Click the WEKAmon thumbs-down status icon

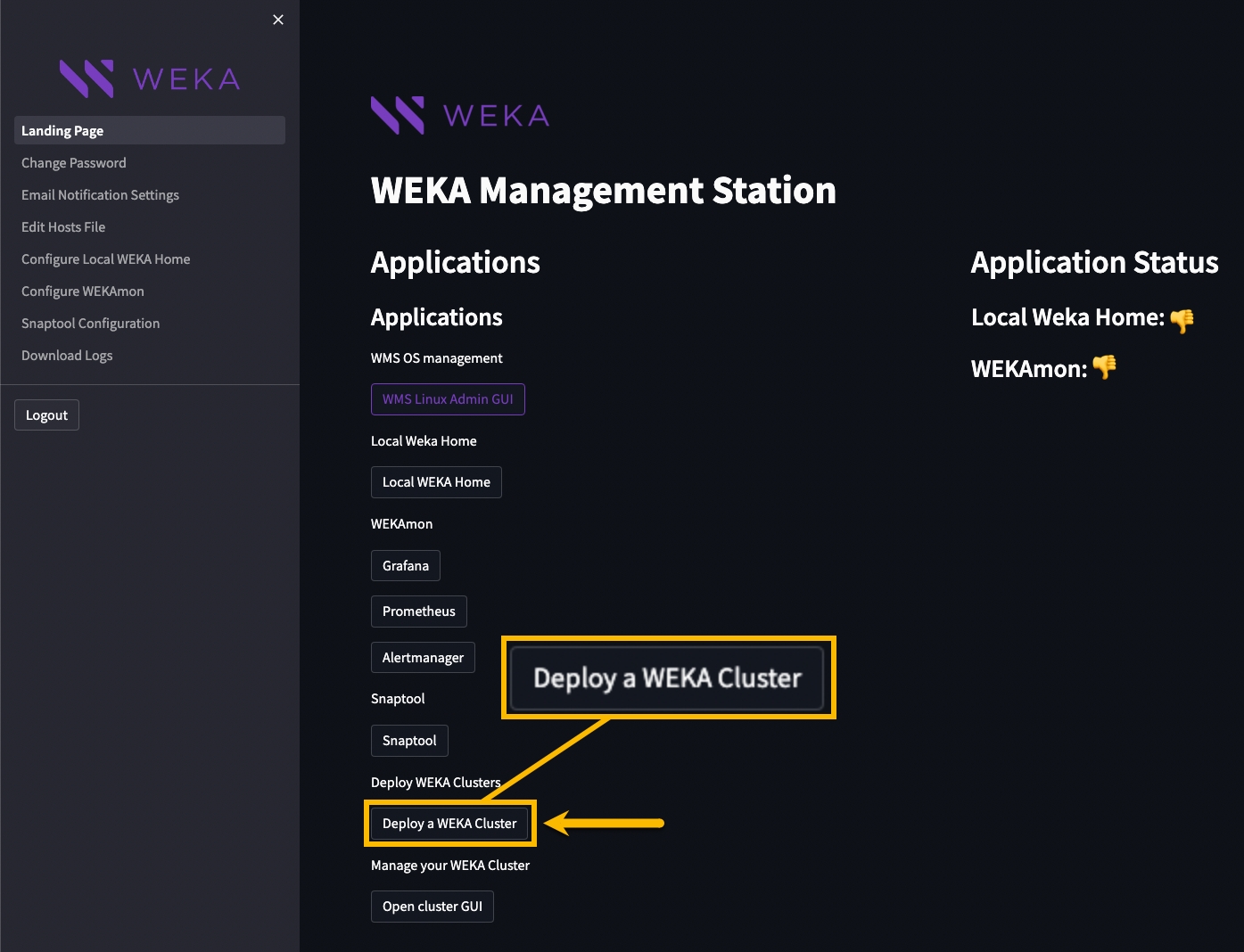pyautogui.click(x=1104, y=367)
